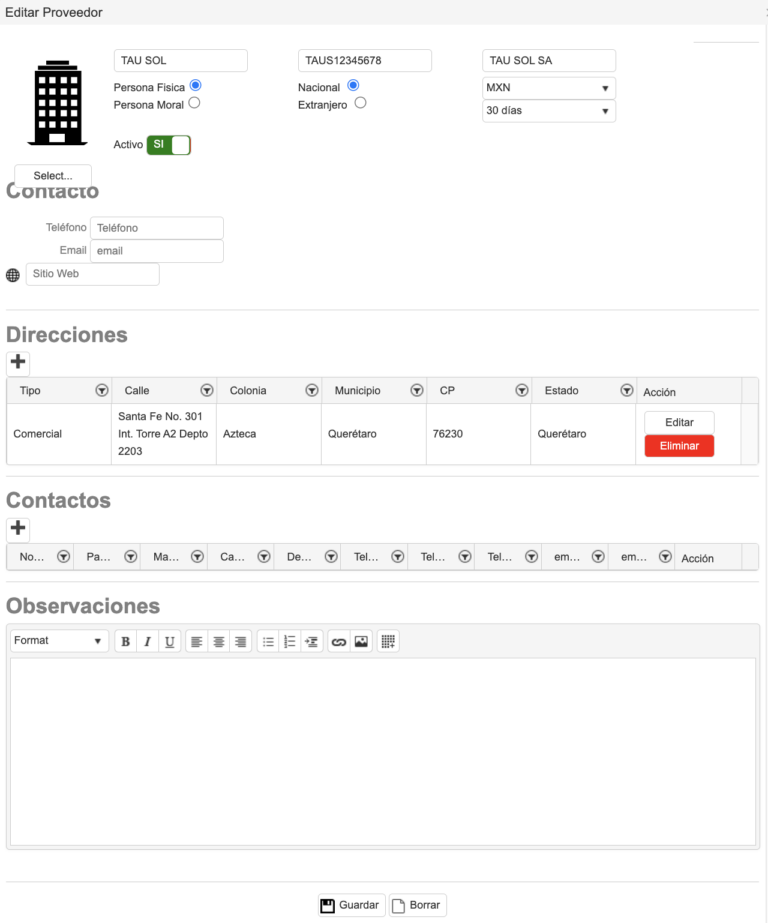The width and height of the screenshot is (768, 923).
Task: Click the Sitio Web input field
Action: pos(92,274)
